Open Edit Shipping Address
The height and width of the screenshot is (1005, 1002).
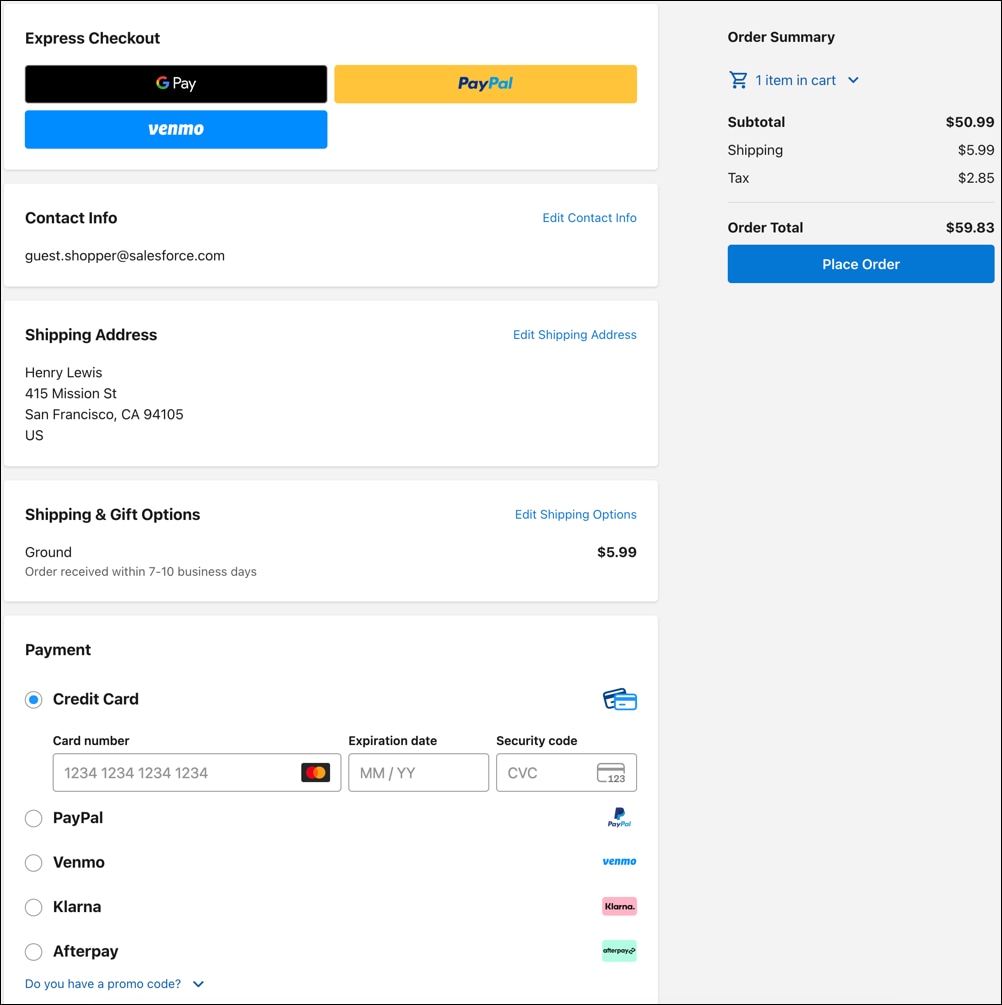[x=574, y=335]
